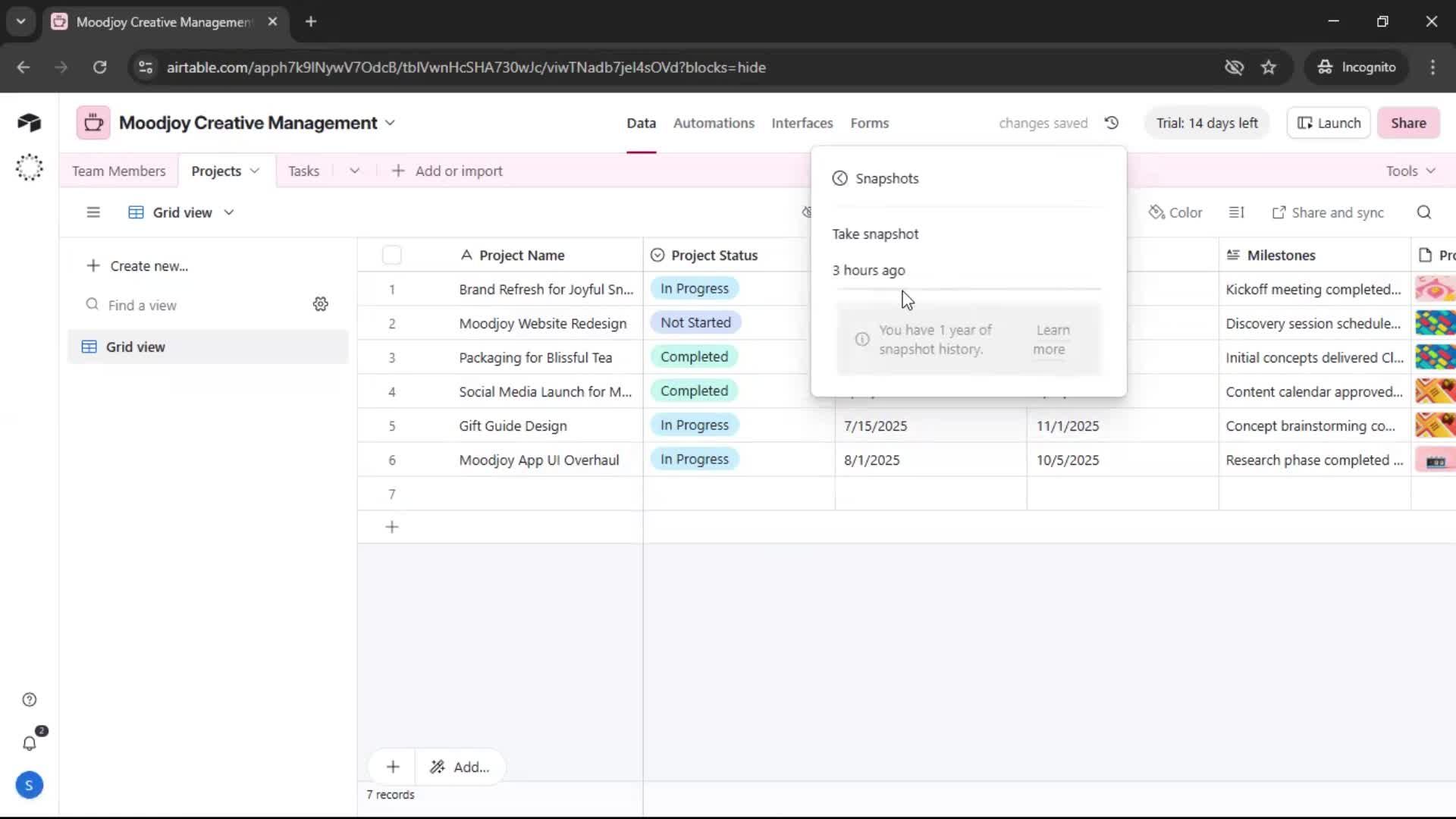
Task: Switch to the Interfaces tab
Action: click(802, 123)
